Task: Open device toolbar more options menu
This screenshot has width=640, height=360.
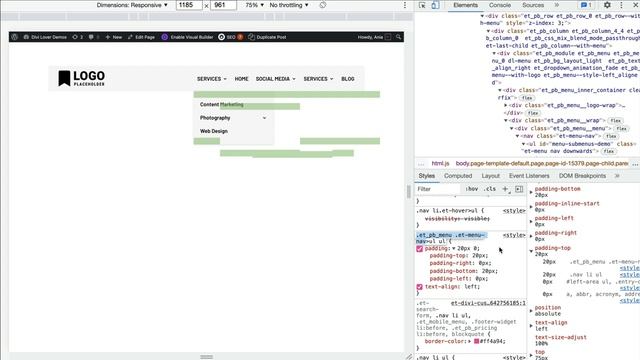Action: 405,5
